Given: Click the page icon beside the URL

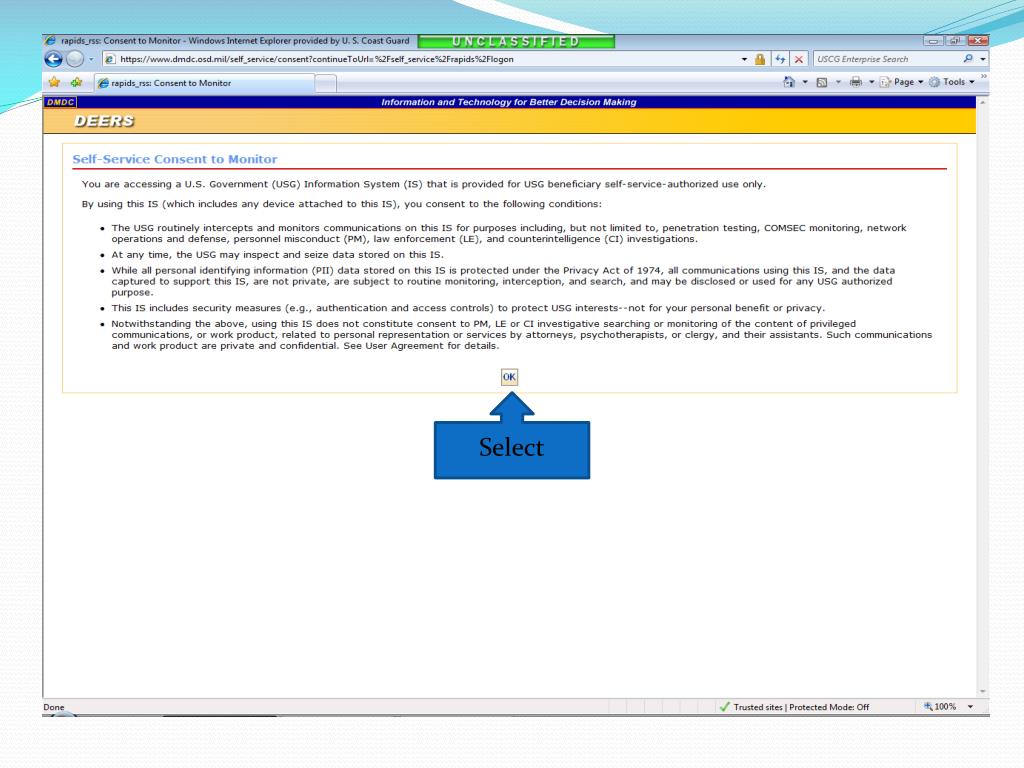Looking at the screenshot, I should 110,59.
